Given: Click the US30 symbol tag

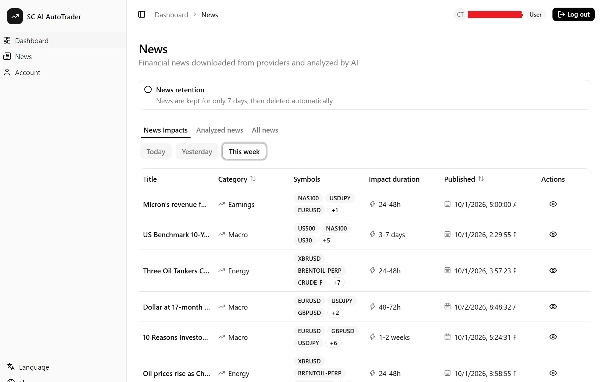Looking at the screenshot, I should click(x=305, y=240).
